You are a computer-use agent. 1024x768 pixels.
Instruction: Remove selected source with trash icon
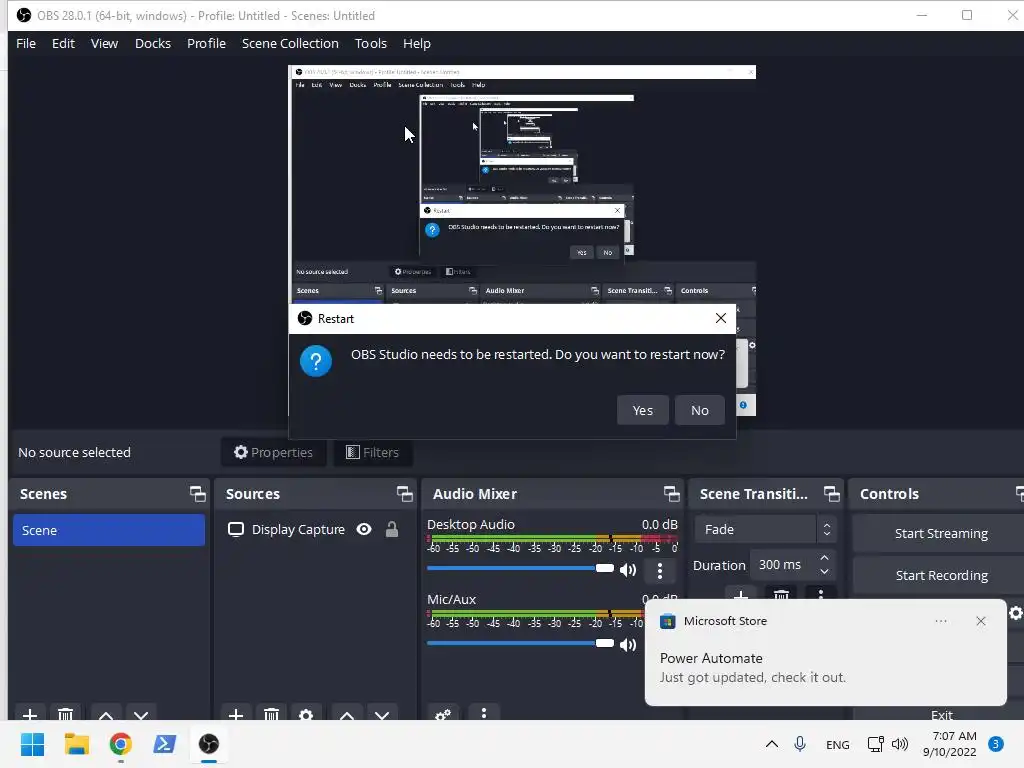(x=272, y=714)
